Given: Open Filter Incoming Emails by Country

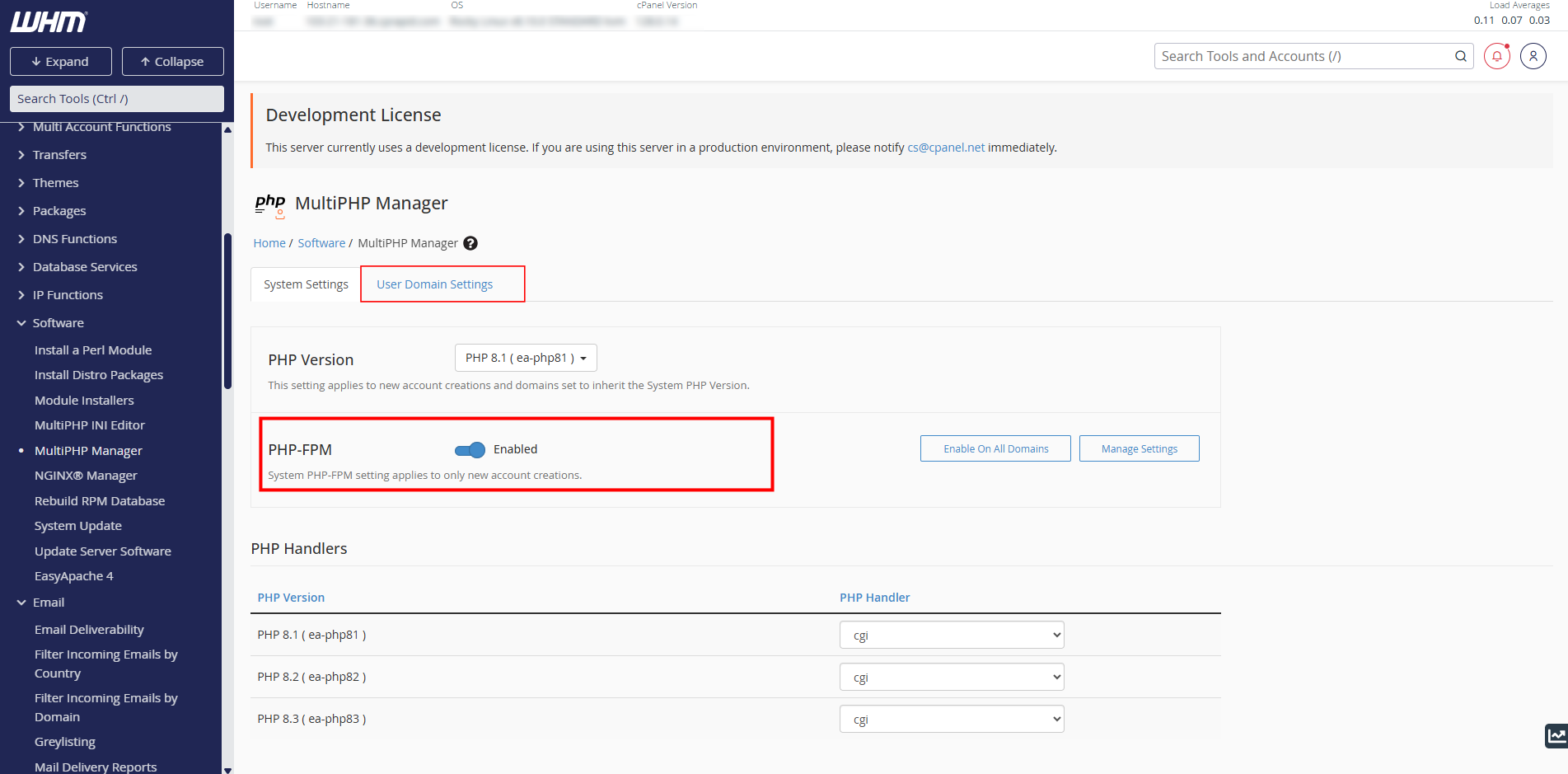Looking at the screenshot, I should click(106, 664).
